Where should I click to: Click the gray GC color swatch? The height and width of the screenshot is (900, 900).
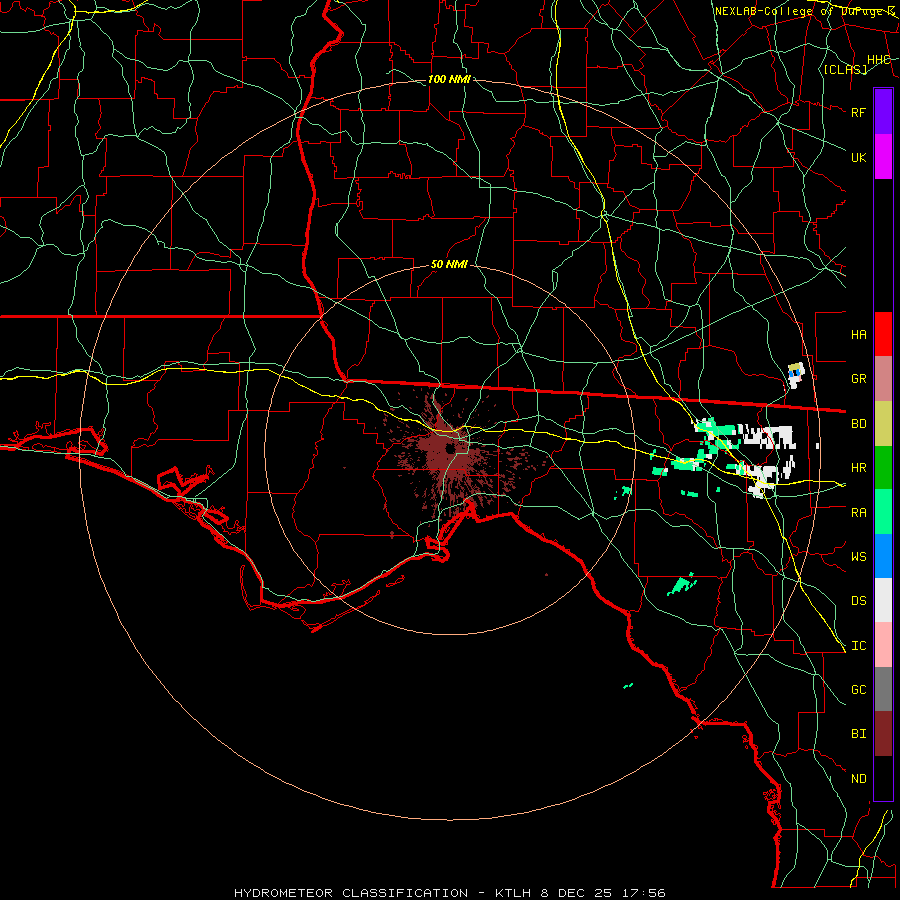coord(883,689)
